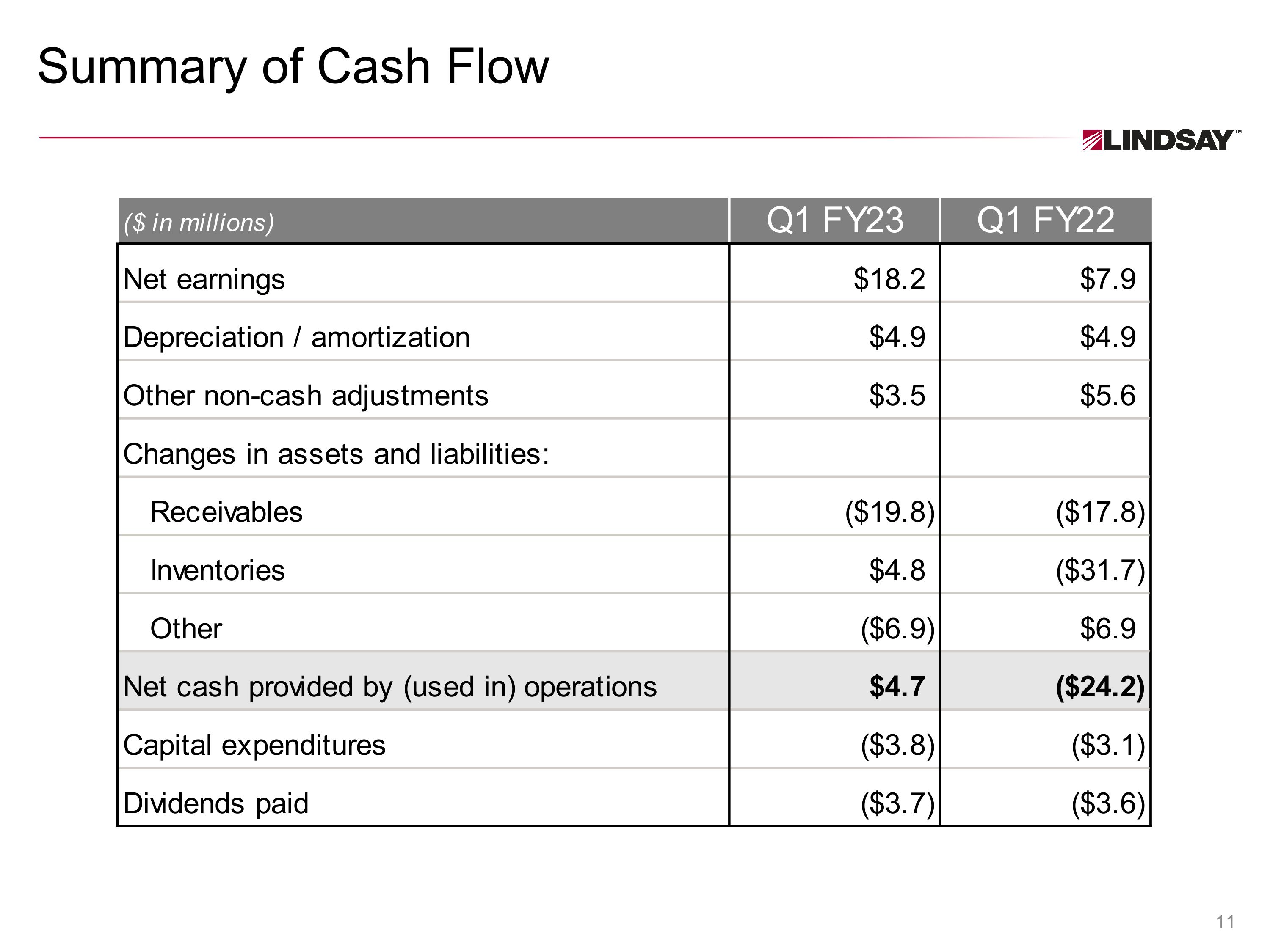
Task: Select the $18.2 net earnings value
Action: click(889, 279)
